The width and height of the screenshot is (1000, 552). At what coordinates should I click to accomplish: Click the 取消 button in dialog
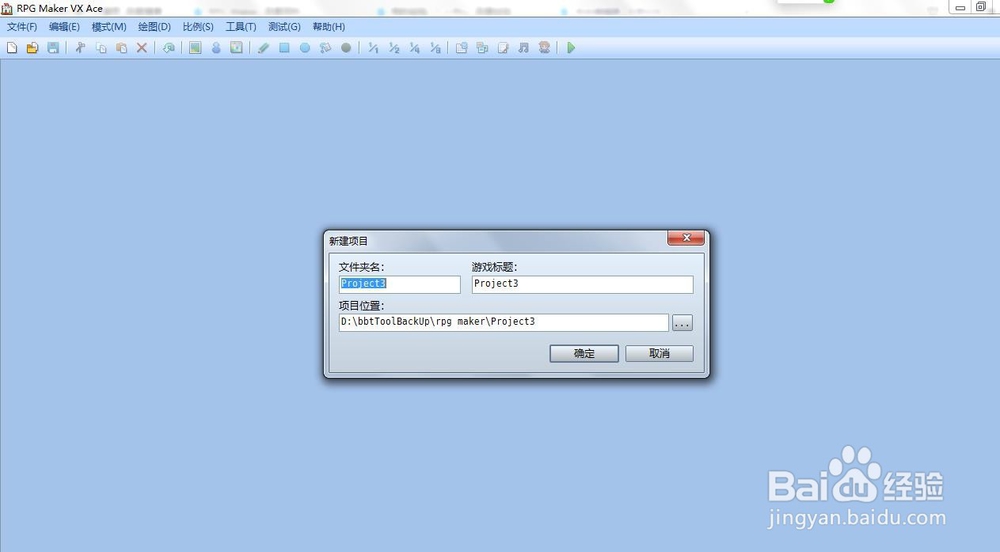659,353
